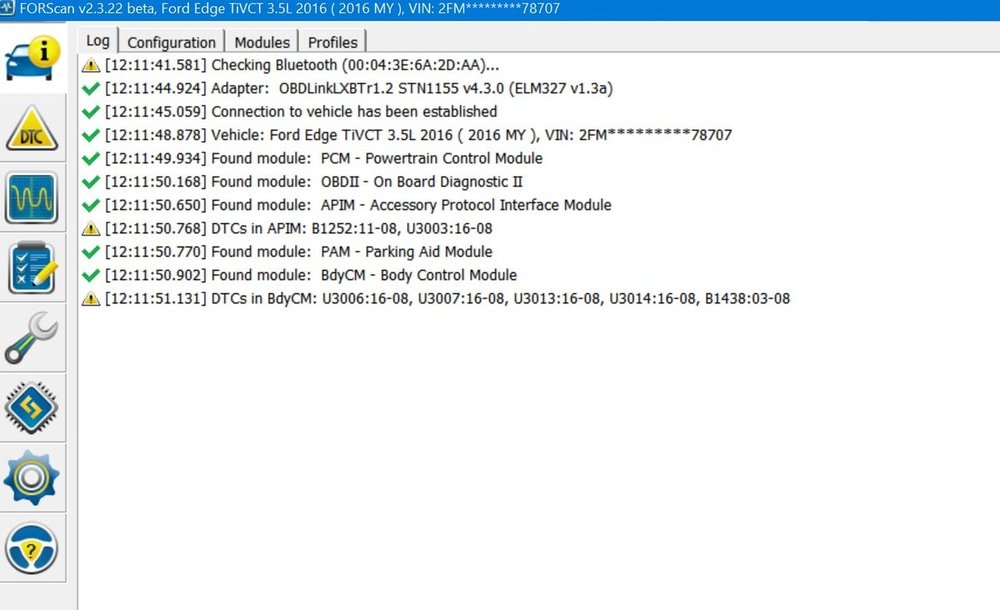This screenshot has width=1000, height=610.
Task: Open the chip module programming section
Action: 33,408
